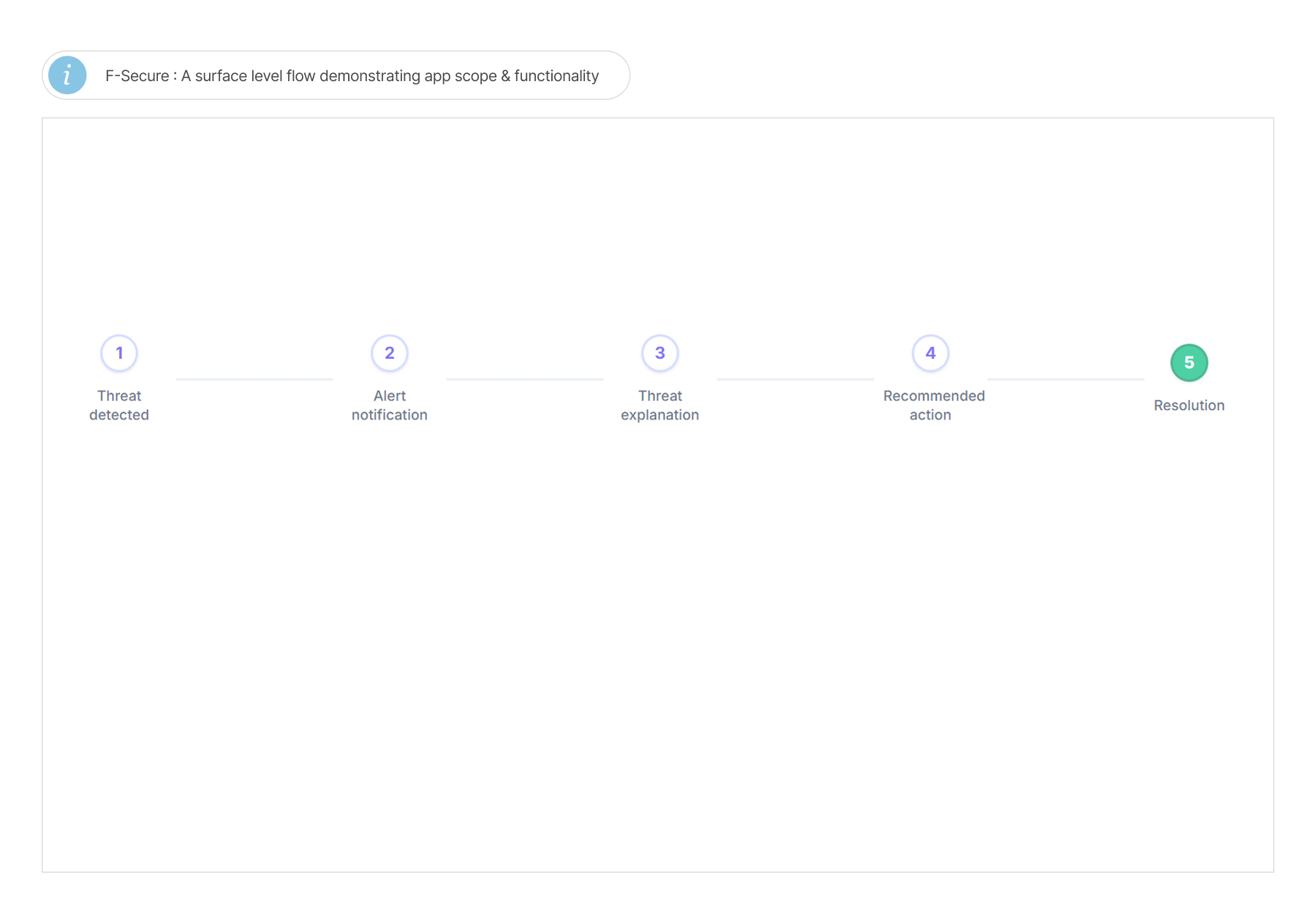Select step 4 circle
The width and height of the screenshot is (1316, 921).
coord(931,353)
